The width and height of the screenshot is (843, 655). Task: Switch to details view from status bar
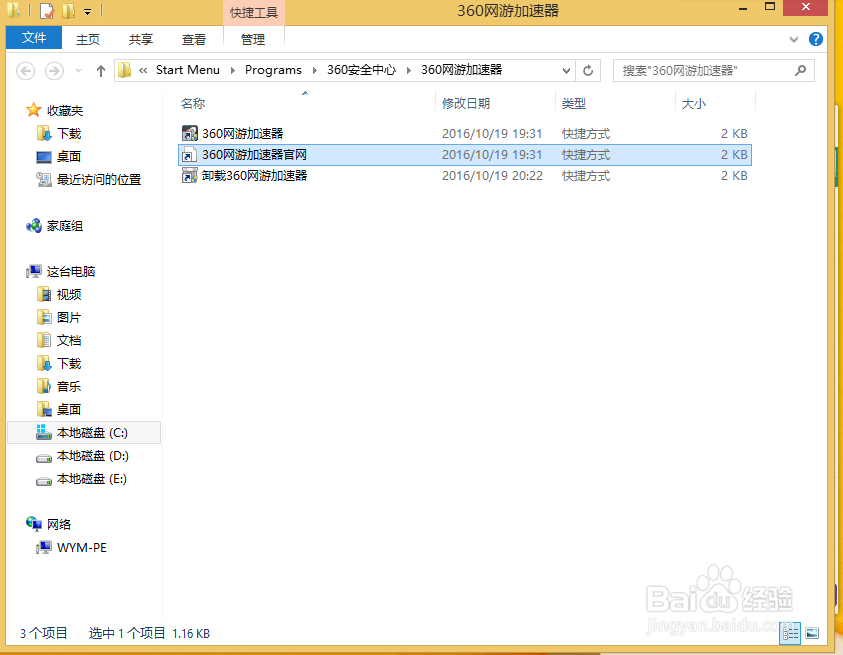click(x=791, y=633)
